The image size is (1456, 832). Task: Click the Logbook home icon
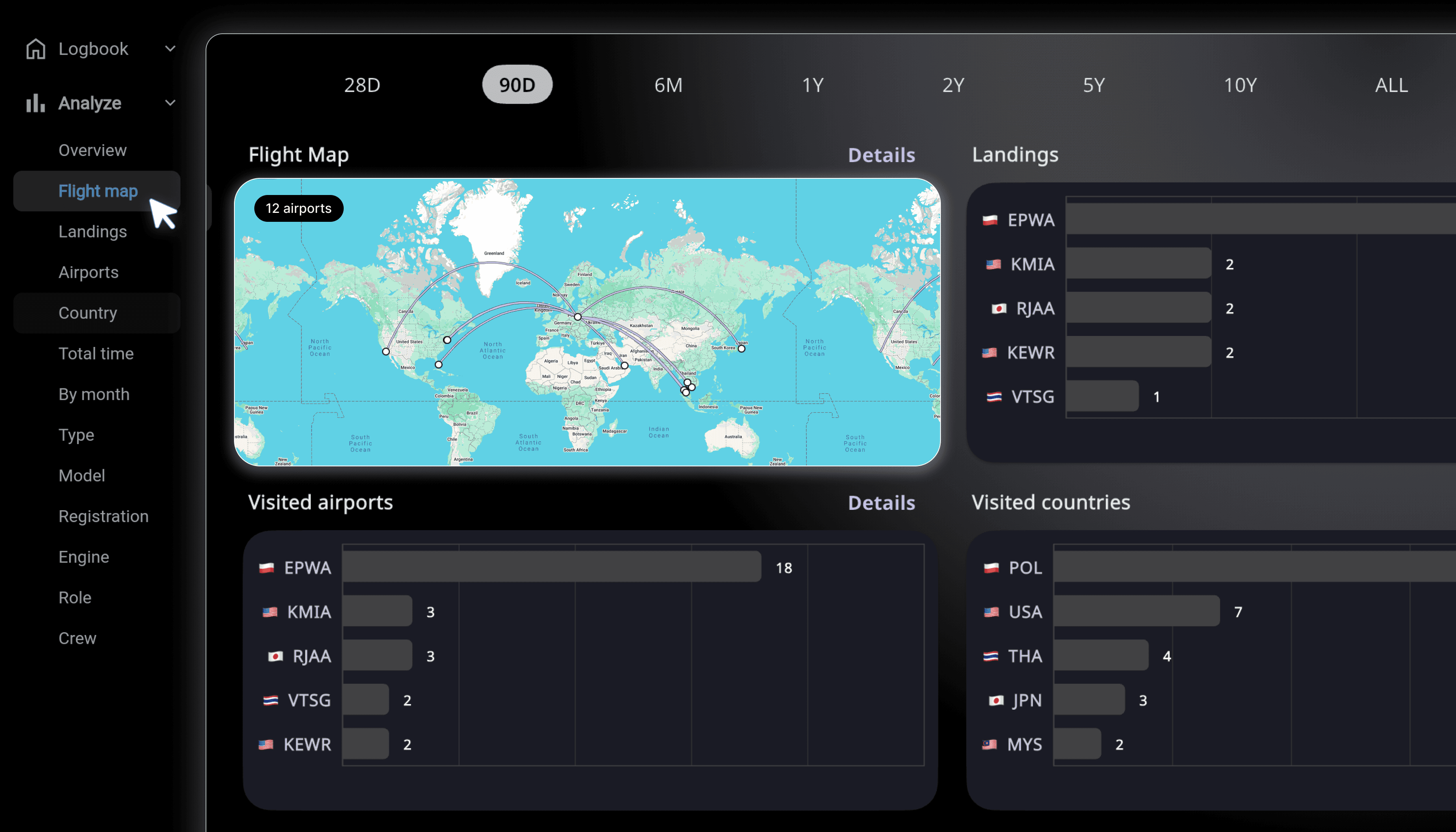pyautogui.click(x=35, y=49)
